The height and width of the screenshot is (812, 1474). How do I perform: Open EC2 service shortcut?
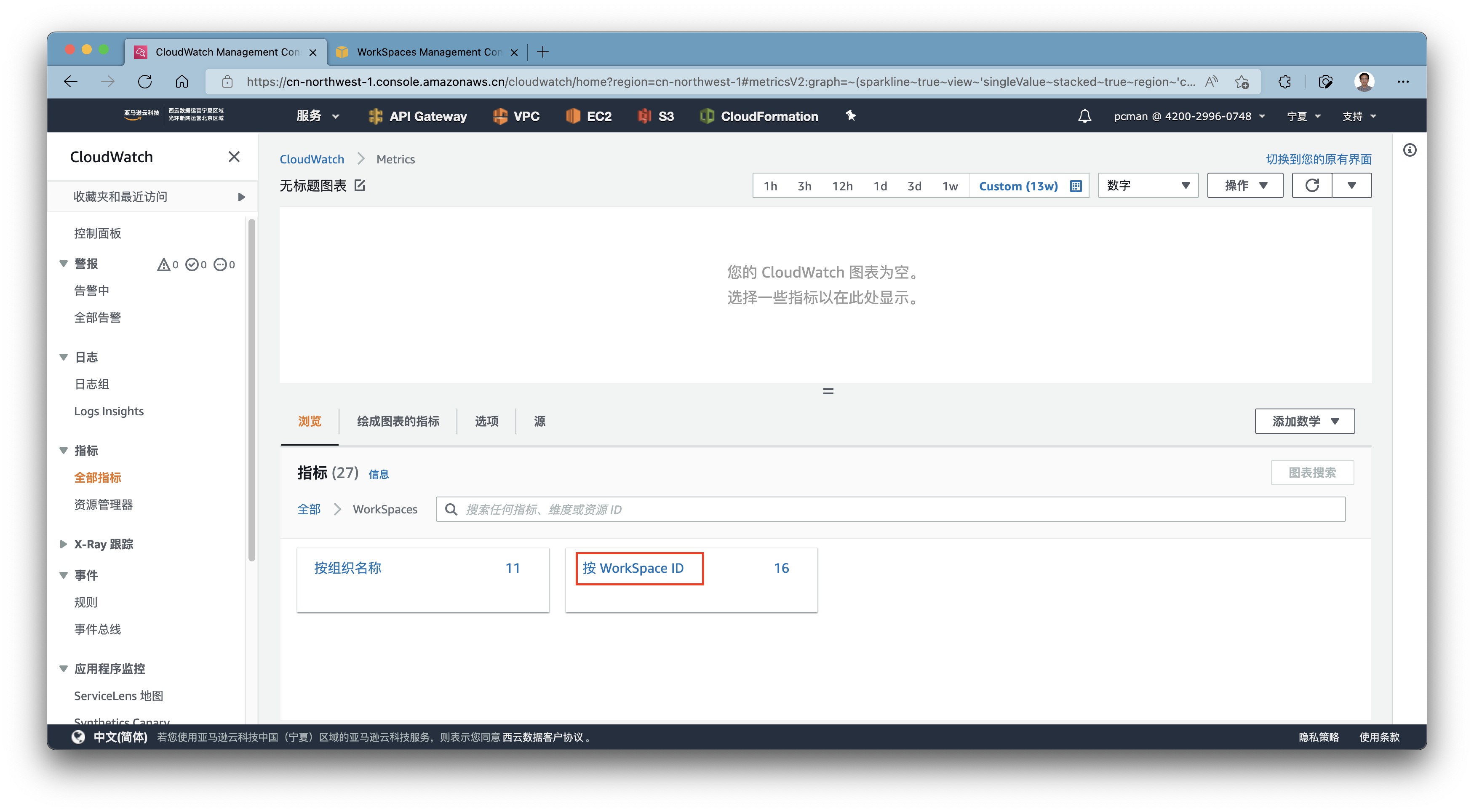click(x=589, y=116)
